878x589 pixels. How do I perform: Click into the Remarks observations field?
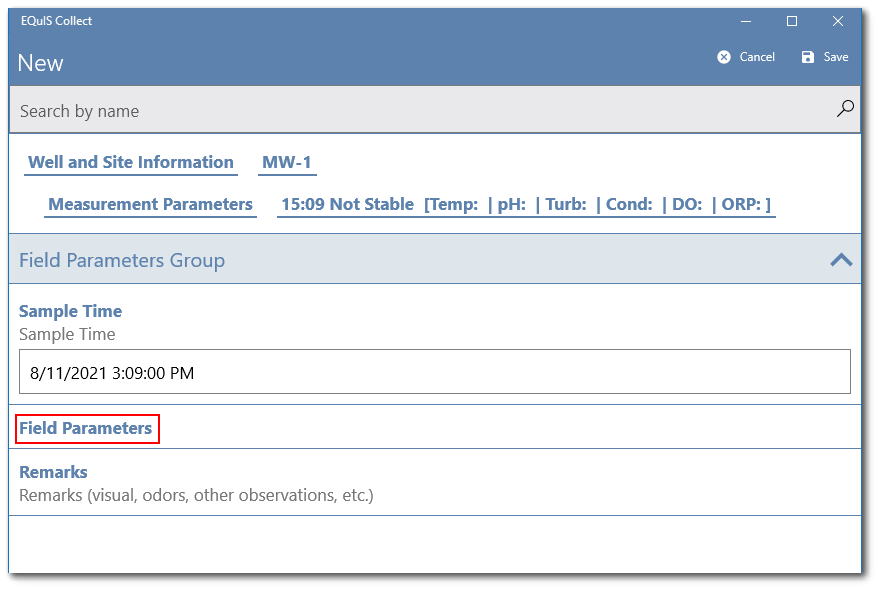[196, 495]
